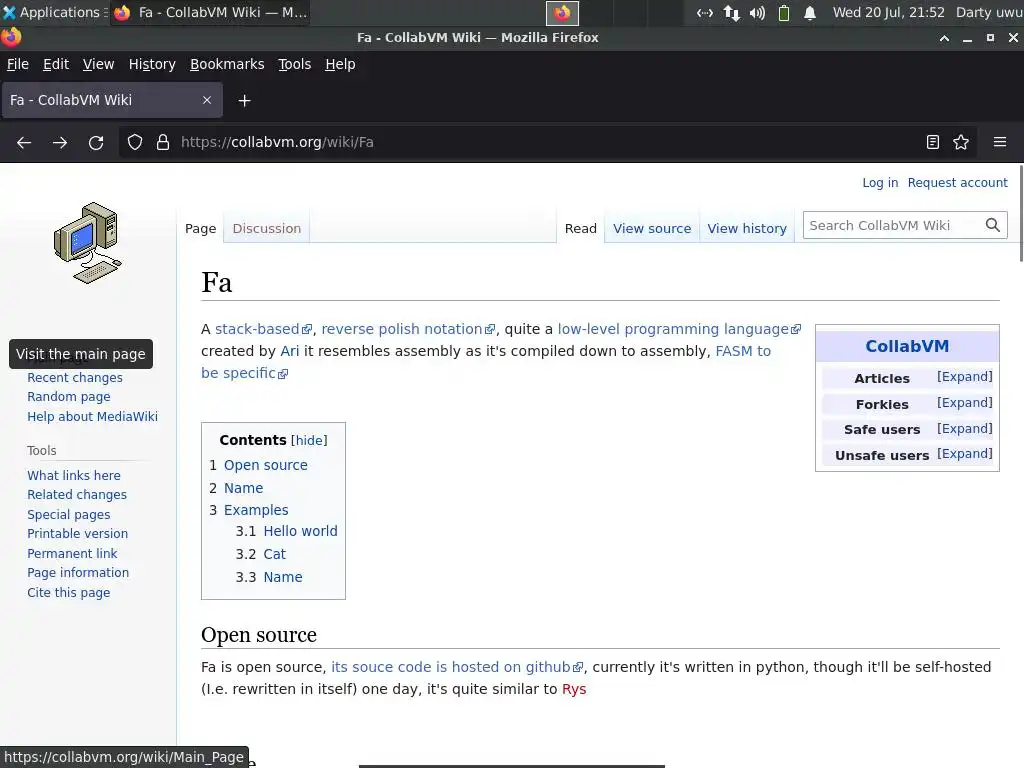Open the File menu
Image resolution: width=1024 pixels, height=768 pixels.
click(18, 64)
